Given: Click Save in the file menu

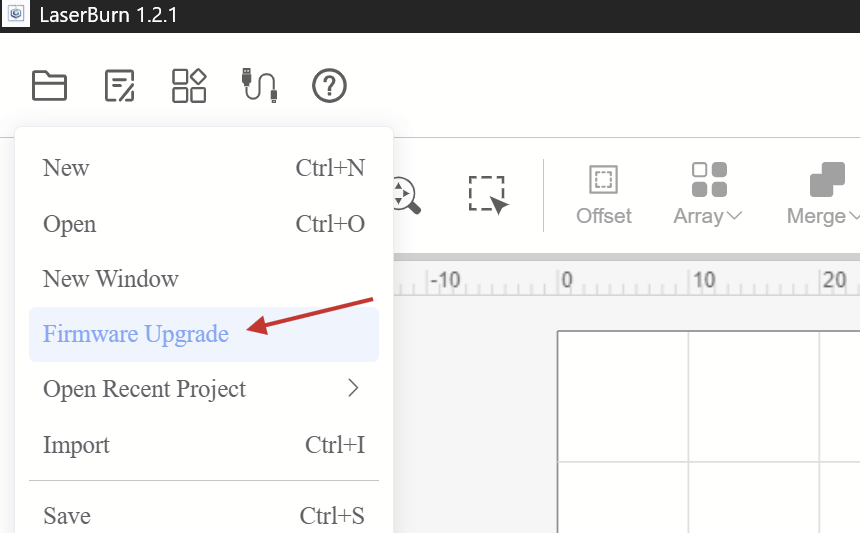Looking at the screenshot, I should click(x=67, y=516).
